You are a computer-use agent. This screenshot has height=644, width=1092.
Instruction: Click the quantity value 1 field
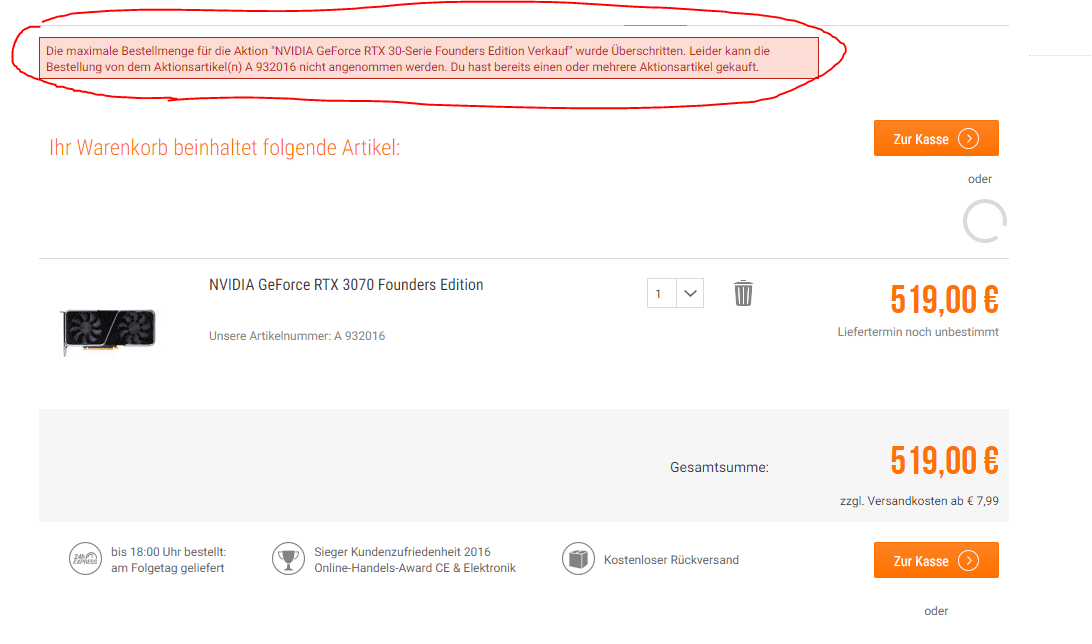pyautogui.click(x=662, y=293)
